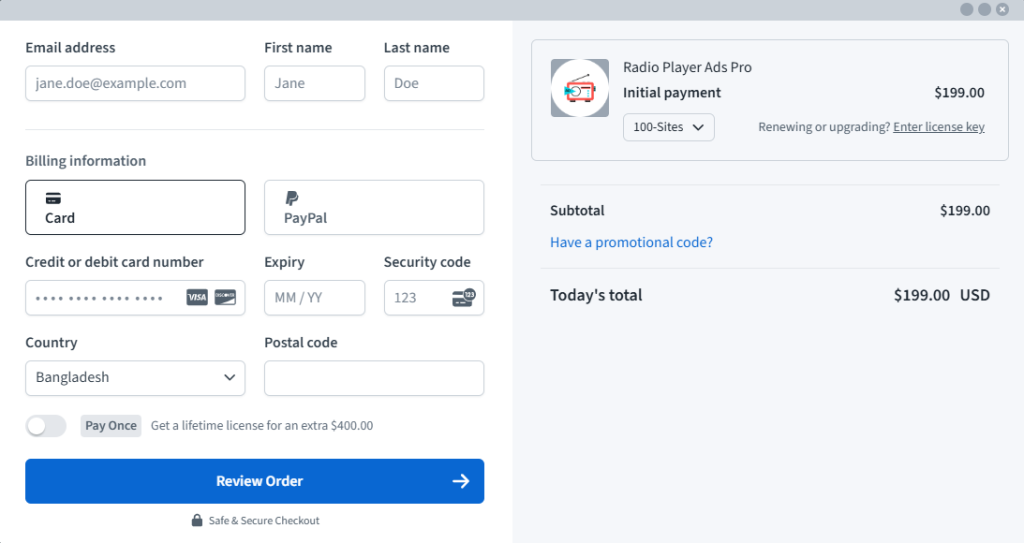
Task: Click the arrow on Review Order
Action: click(x=460, y=481)
